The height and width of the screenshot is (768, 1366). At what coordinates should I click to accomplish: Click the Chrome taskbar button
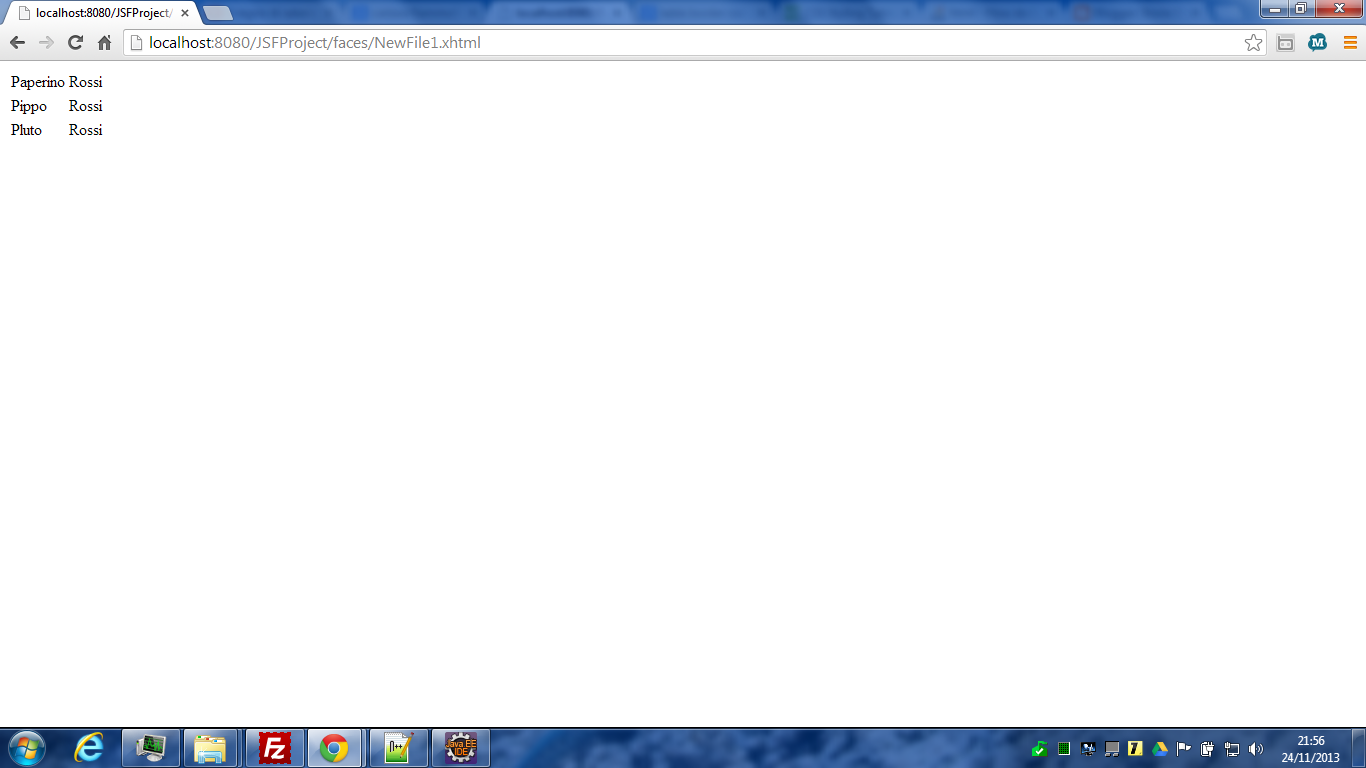pos(334,748)
